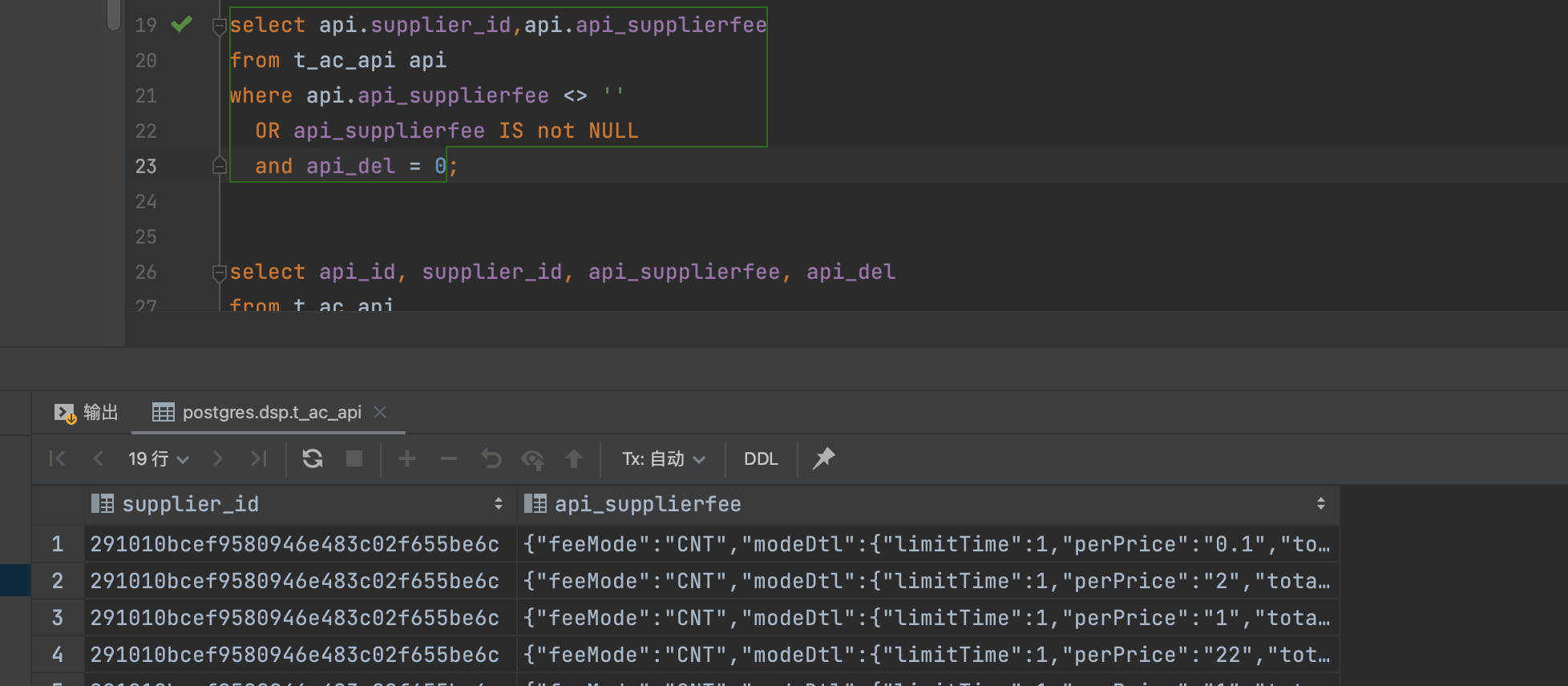Image resolution: width=1568 pixels, height=686 pixels.
Task: Select result row number 1
Action: (58, 544)
